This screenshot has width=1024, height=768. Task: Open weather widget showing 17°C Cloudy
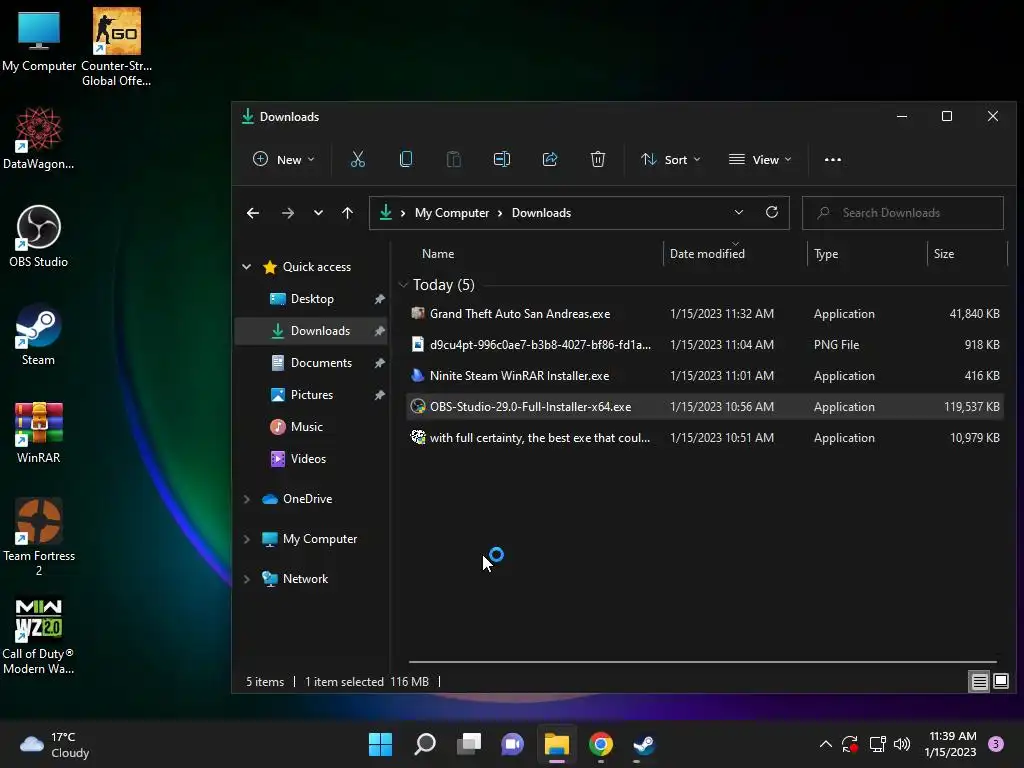55,744
